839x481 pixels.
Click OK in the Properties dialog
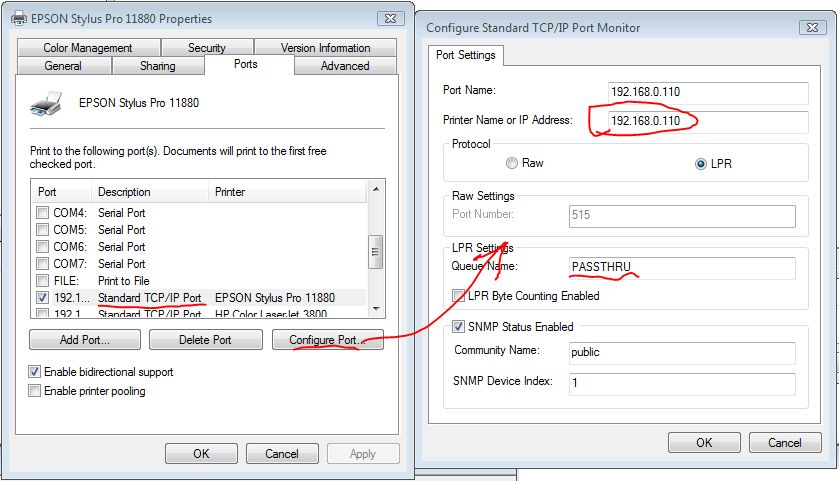pyautogui.click(x=201, y=454)
